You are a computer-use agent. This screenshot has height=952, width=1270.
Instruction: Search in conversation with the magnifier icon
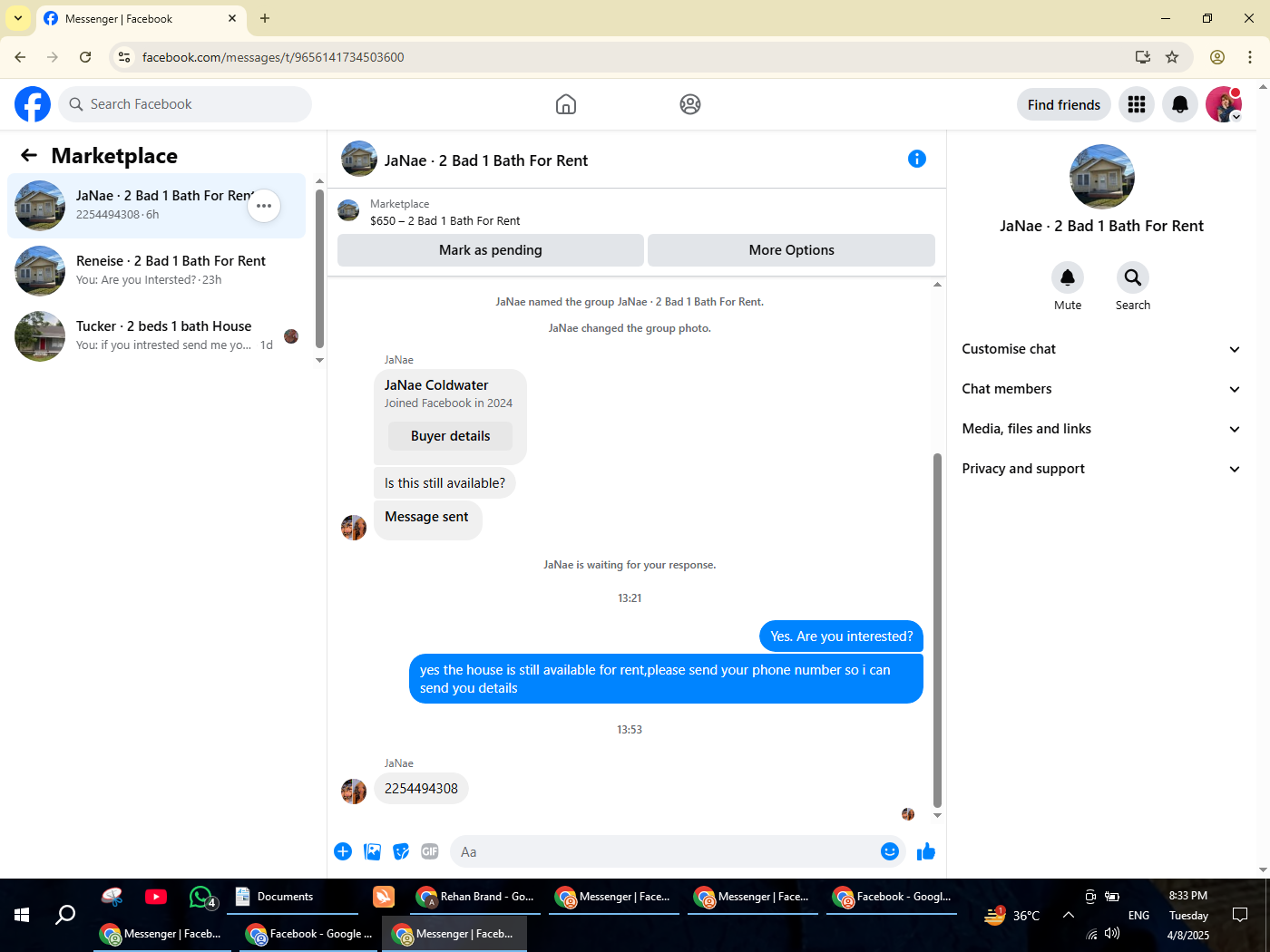point(1133,277)
